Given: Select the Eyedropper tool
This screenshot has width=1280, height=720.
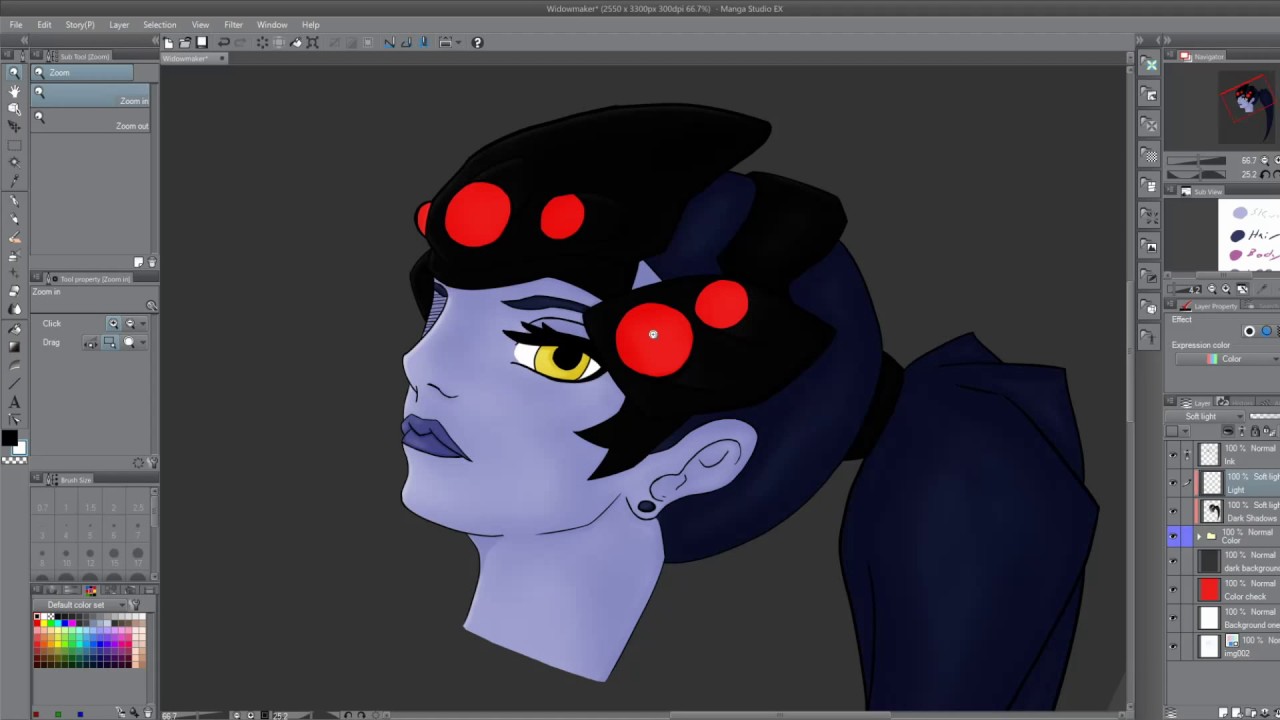Looking at the screenshot, I should point(14,181).
